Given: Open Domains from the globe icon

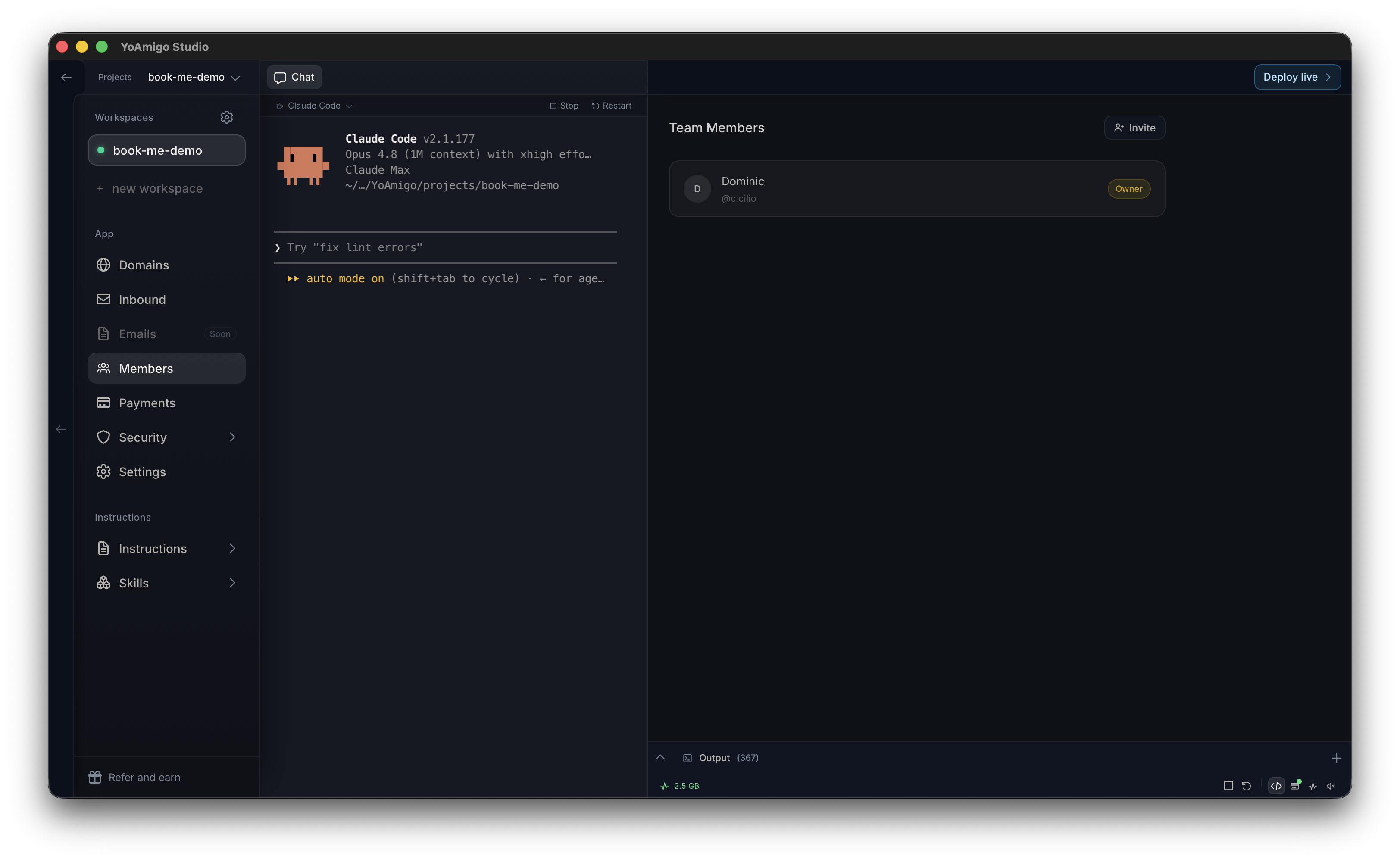Looking at the screenshot, I should (x=103, y=265).
